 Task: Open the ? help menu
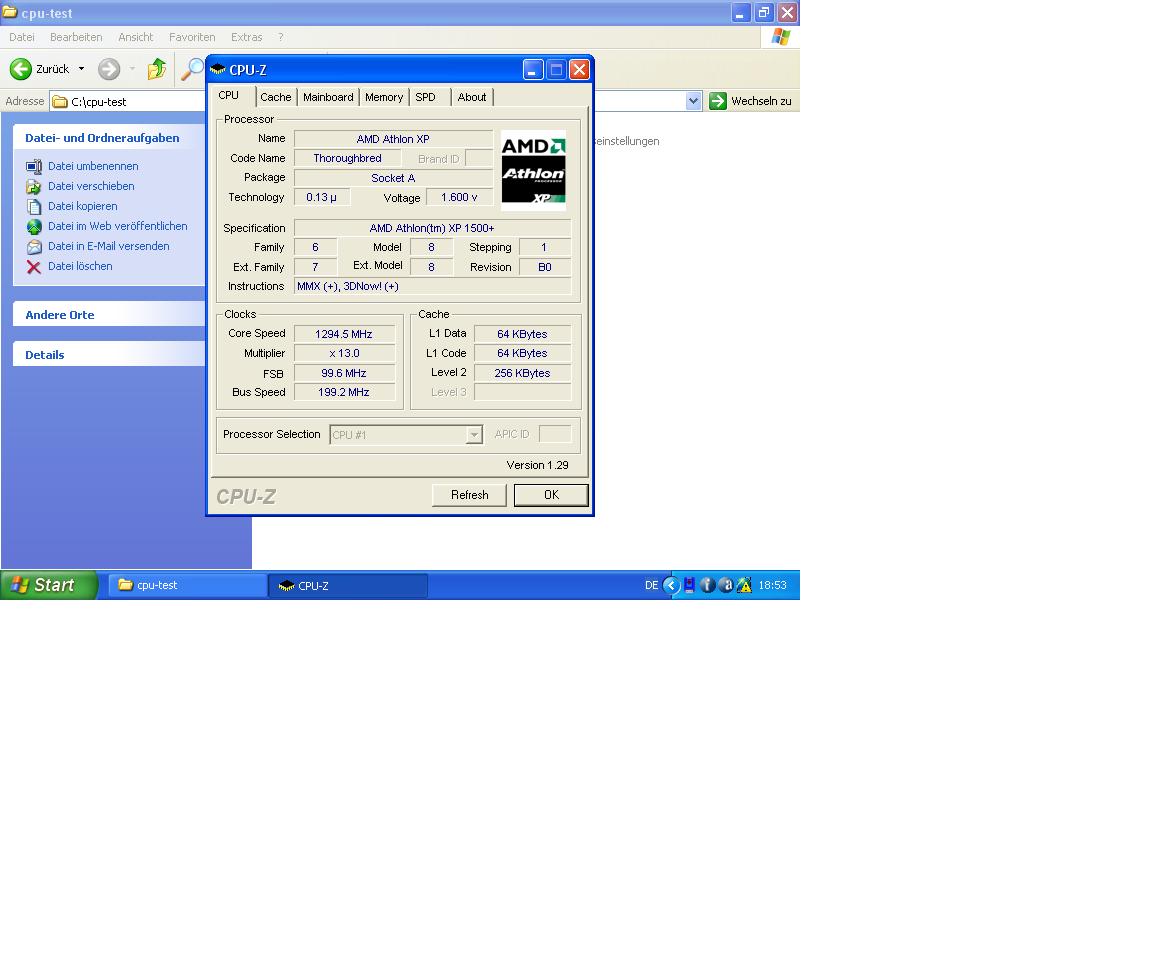[x=280, y=37]
